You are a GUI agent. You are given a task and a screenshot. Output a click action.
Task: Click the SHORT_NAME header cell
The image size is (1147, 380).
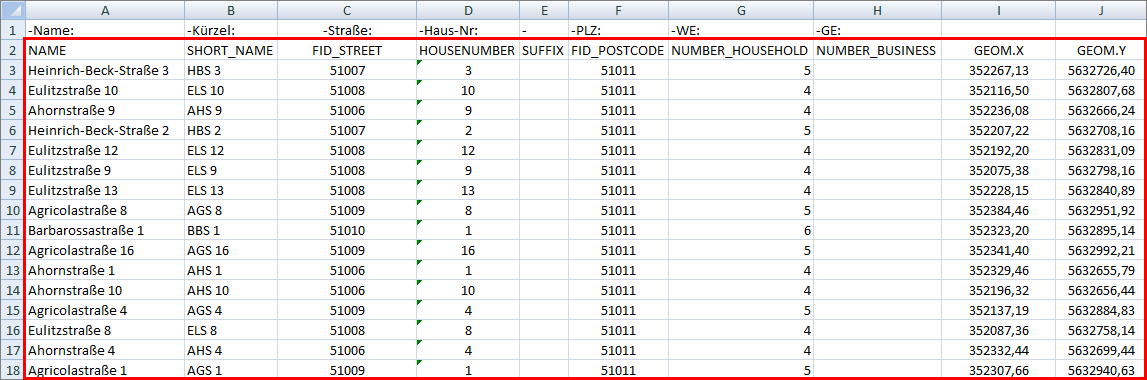point(230,51)
